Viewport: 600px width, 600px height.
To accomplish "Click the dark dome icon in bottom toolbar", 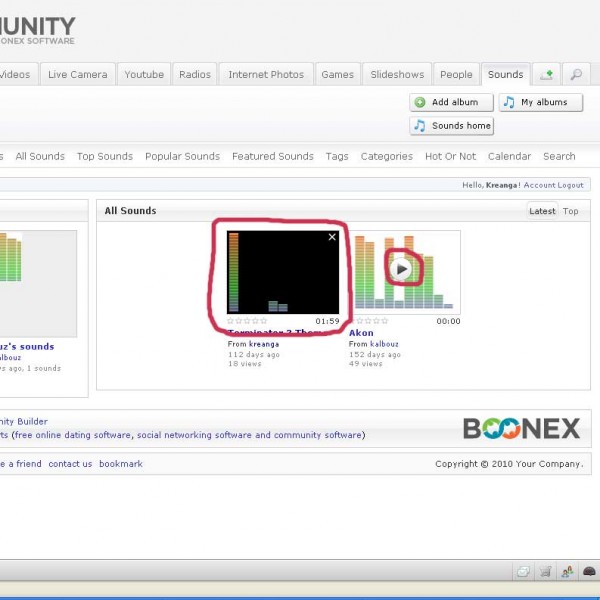I will click(x=589, y=572).
